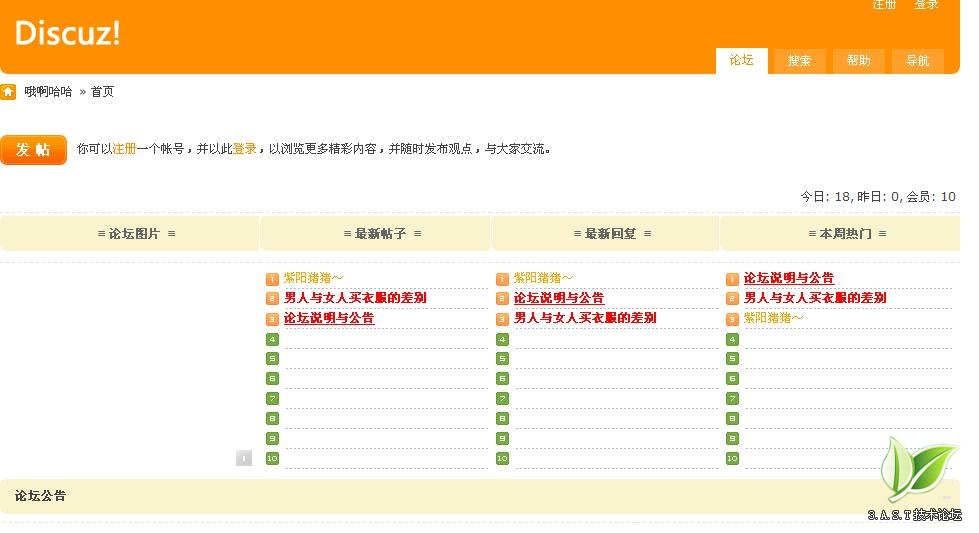This screenshot has width=979, height=533.
Task: Click the 注册 link in the top bar
Action: pos(884,5)
